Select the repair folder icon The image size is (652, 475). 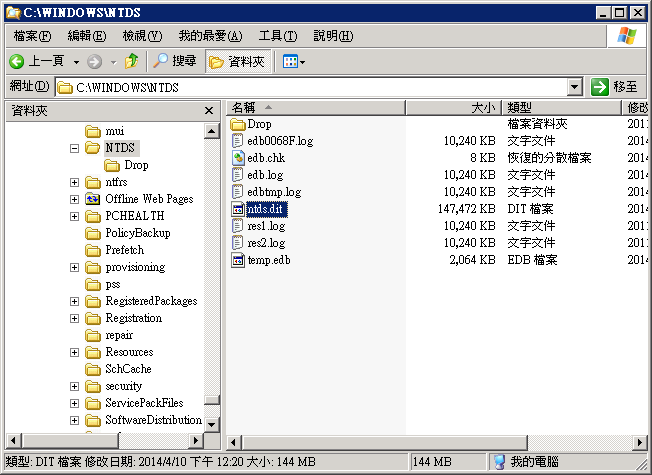(x=93, y=335)
